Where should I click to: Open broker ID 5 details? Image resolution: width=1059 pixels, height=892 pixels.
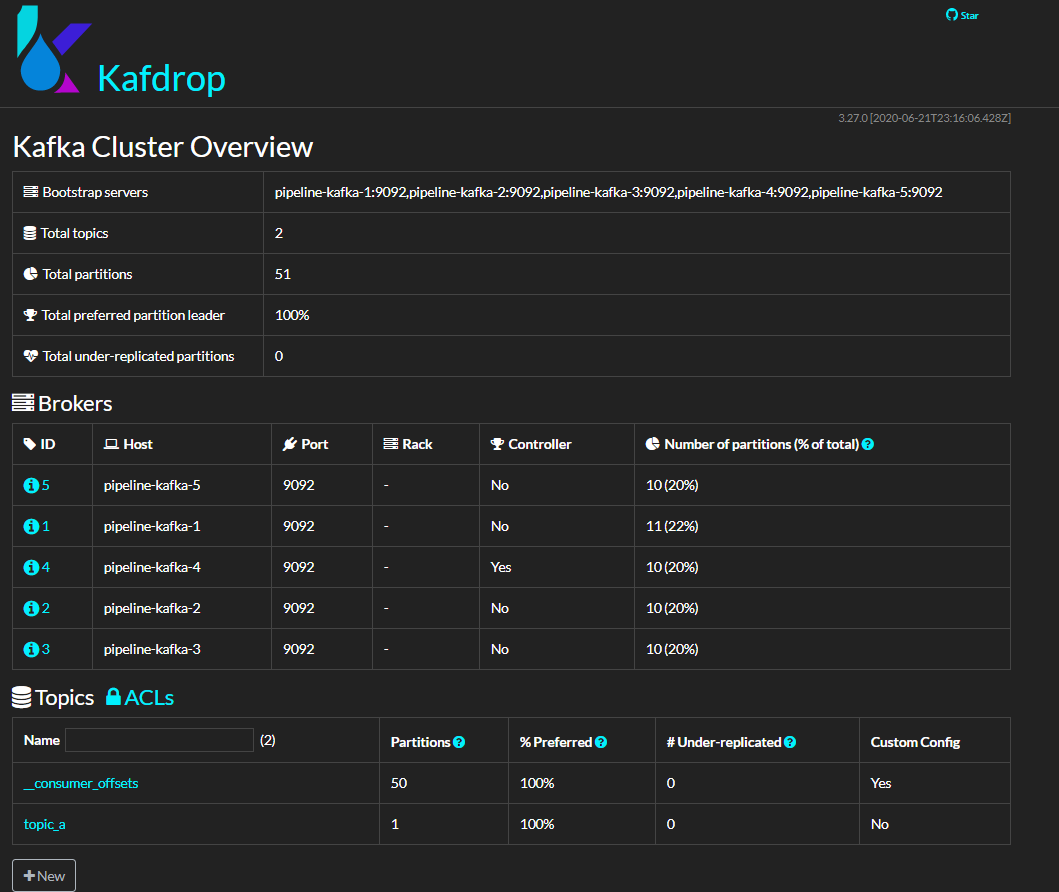45,486
